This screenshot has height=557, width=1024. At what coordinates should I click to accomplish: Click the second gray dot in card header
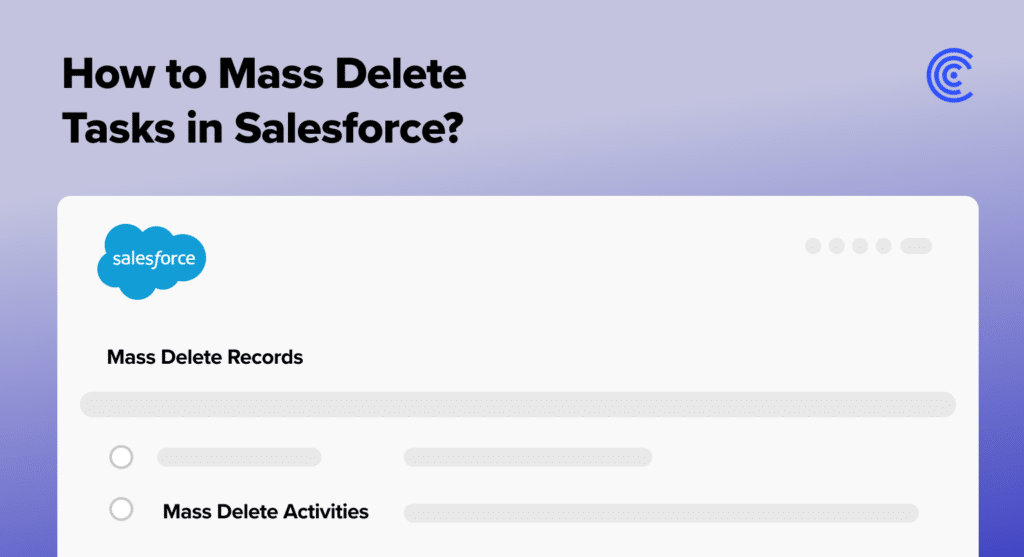(x=837, y=246)
